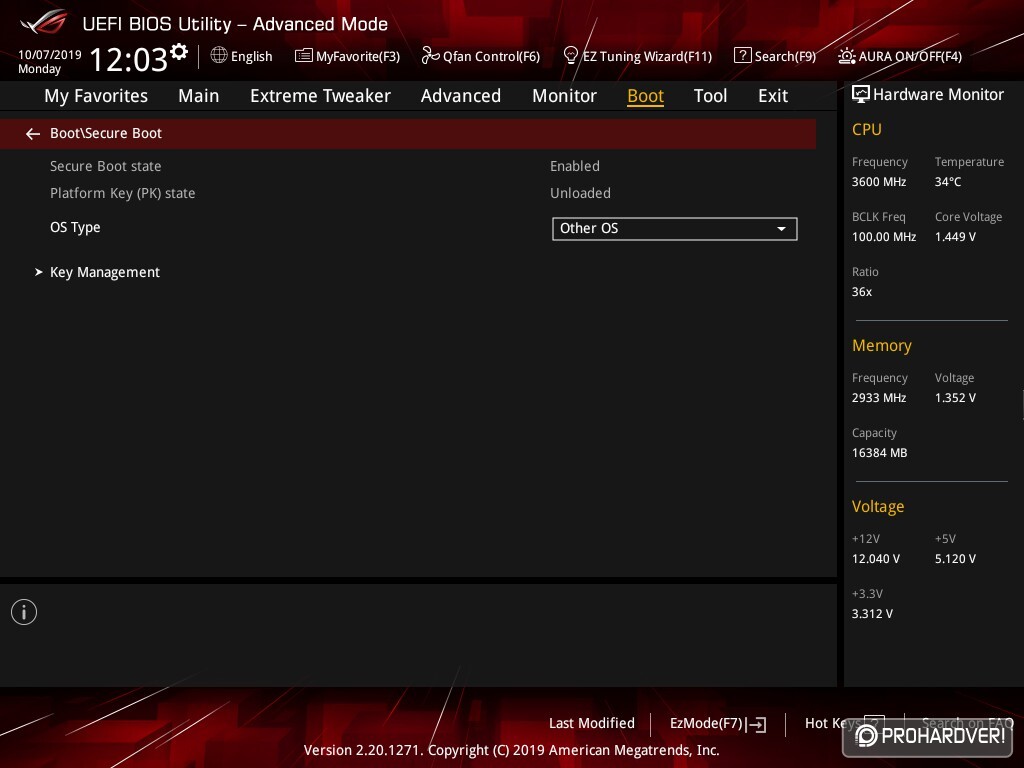
Task: Open the Monitor tab
Action: tap(564, 96)
